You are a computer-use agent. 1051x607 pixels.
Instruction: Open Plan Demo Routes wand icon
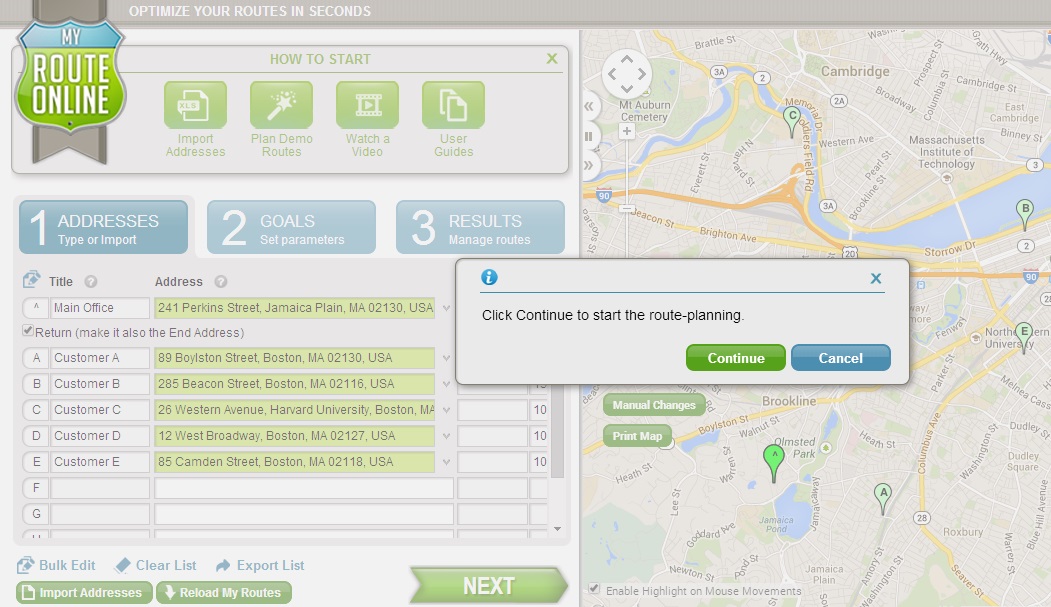pos(282,105)
